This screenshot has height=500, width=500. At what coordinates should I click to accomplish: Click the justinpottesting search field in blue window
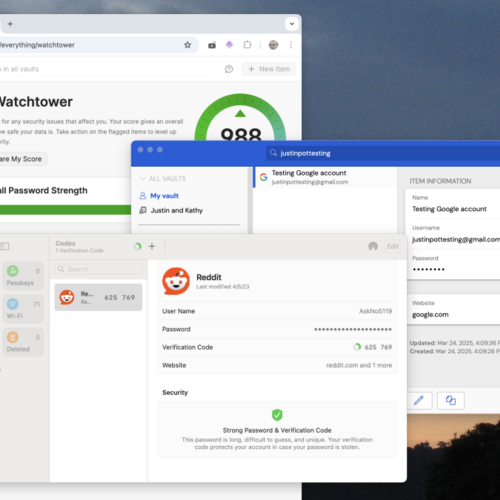tap(383, 153)
